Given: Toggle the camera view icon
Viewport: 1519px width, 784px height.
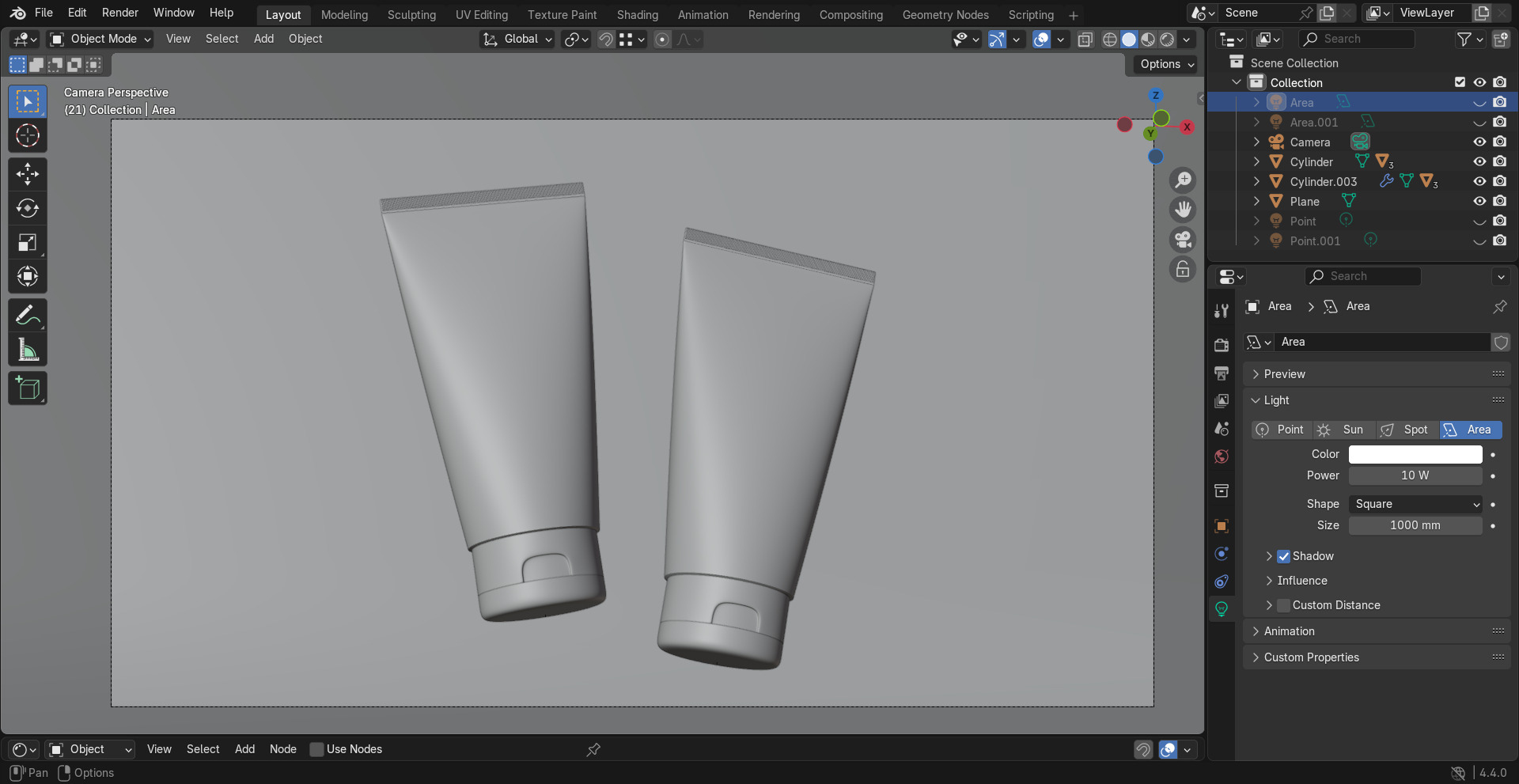Looking at the screenshot, I should [1183, 240].
